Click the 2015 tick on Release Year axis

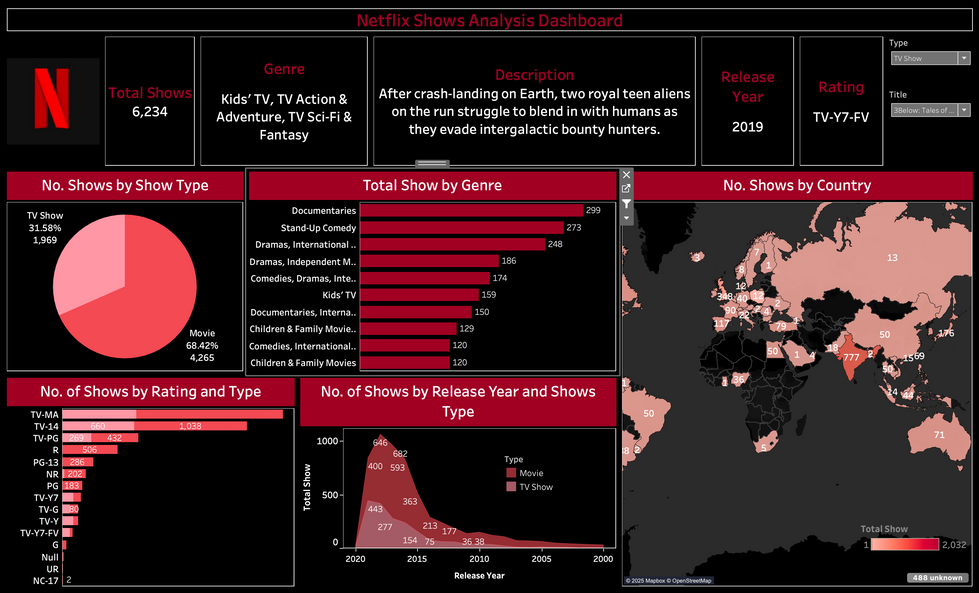(x=417, y=559)
